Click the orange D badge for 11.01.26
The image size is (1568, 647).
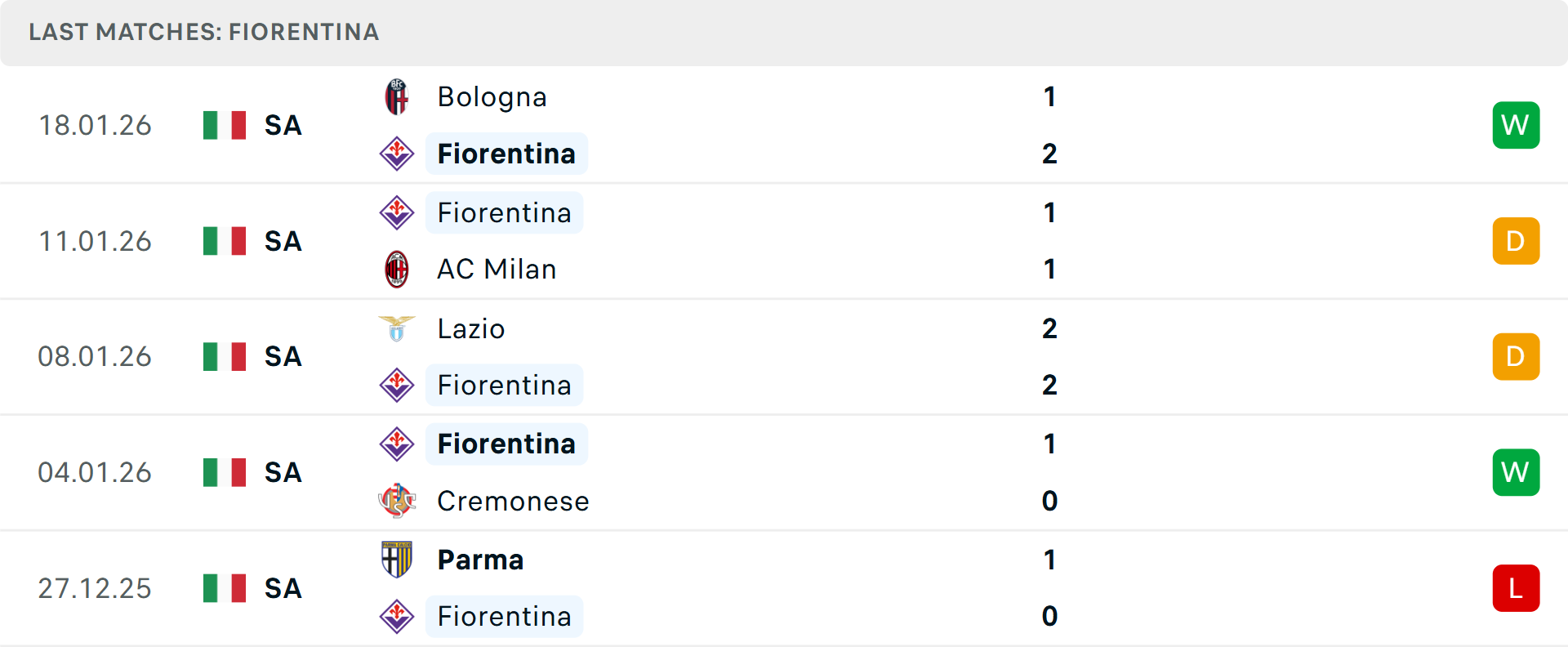(x=1516, y=241)
